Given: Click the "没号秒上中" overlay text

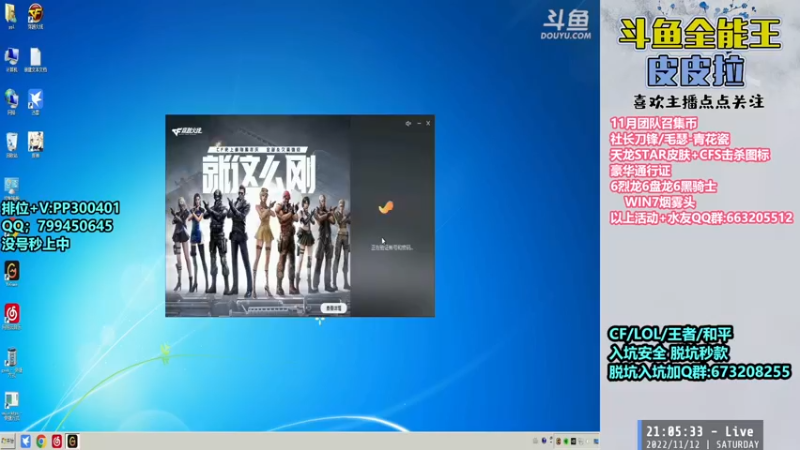Looking at the screenshot, I should coord(36,244).
